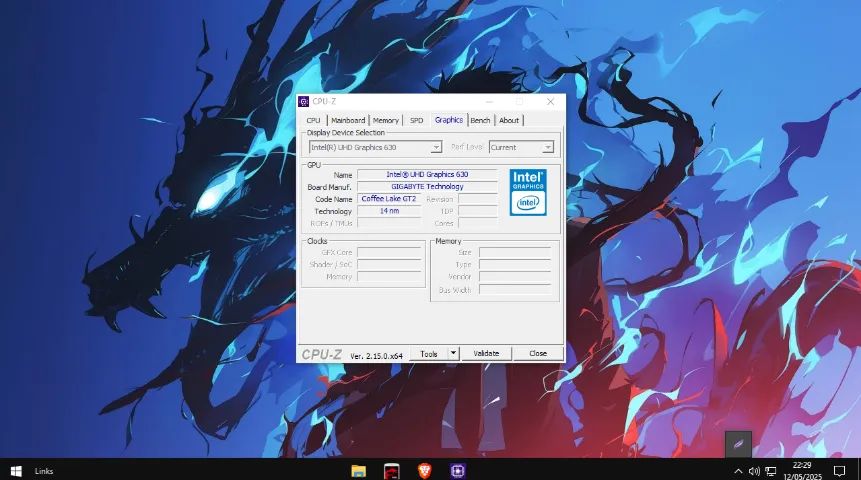The image size is (861, 480).
Task: Open the notification center icon
Action: (840, 471)
